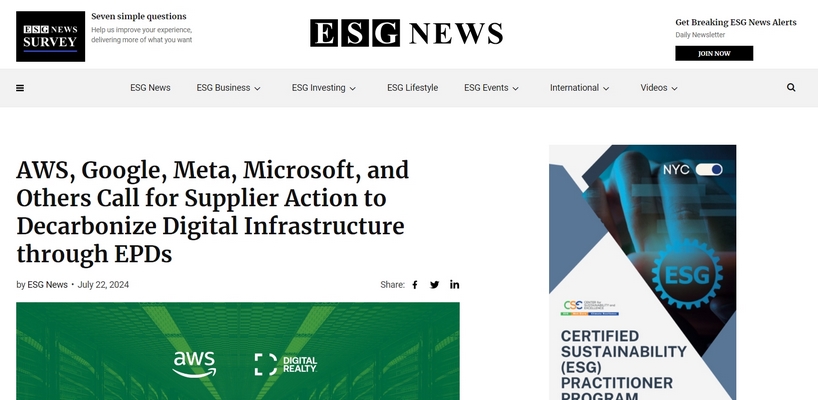Expand the International dropdown

click(579, 88)
